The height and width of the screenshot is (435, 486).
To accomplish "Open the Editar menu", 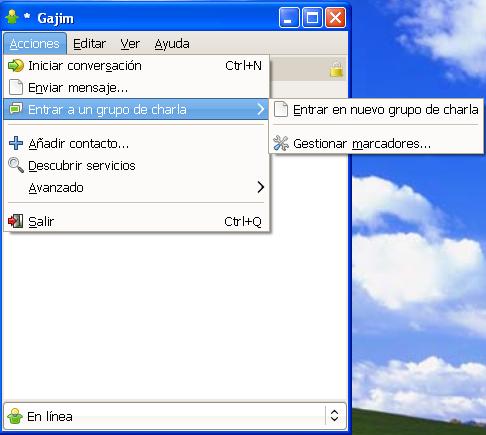I will pos(89,44).
